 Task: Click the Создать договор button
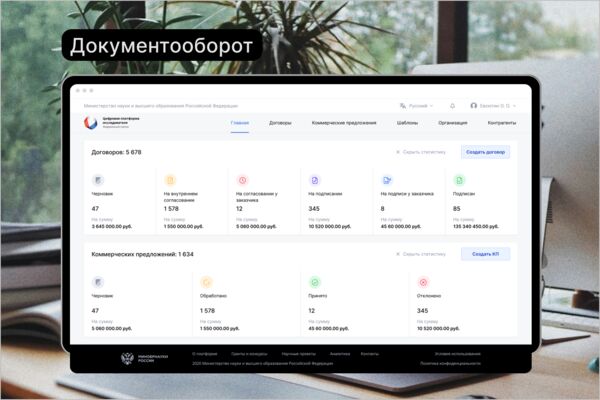[x=485, y=152]
